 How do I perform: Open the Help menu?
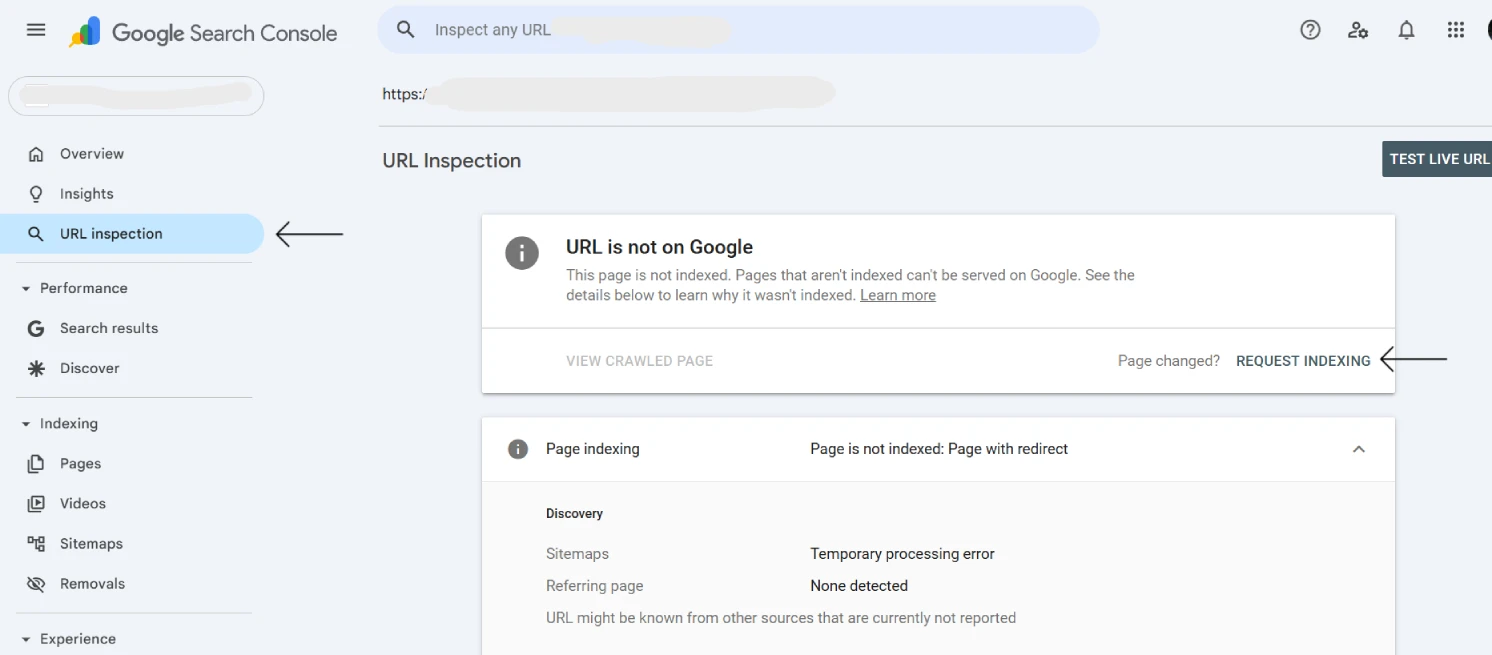(x=1310, y=29)
